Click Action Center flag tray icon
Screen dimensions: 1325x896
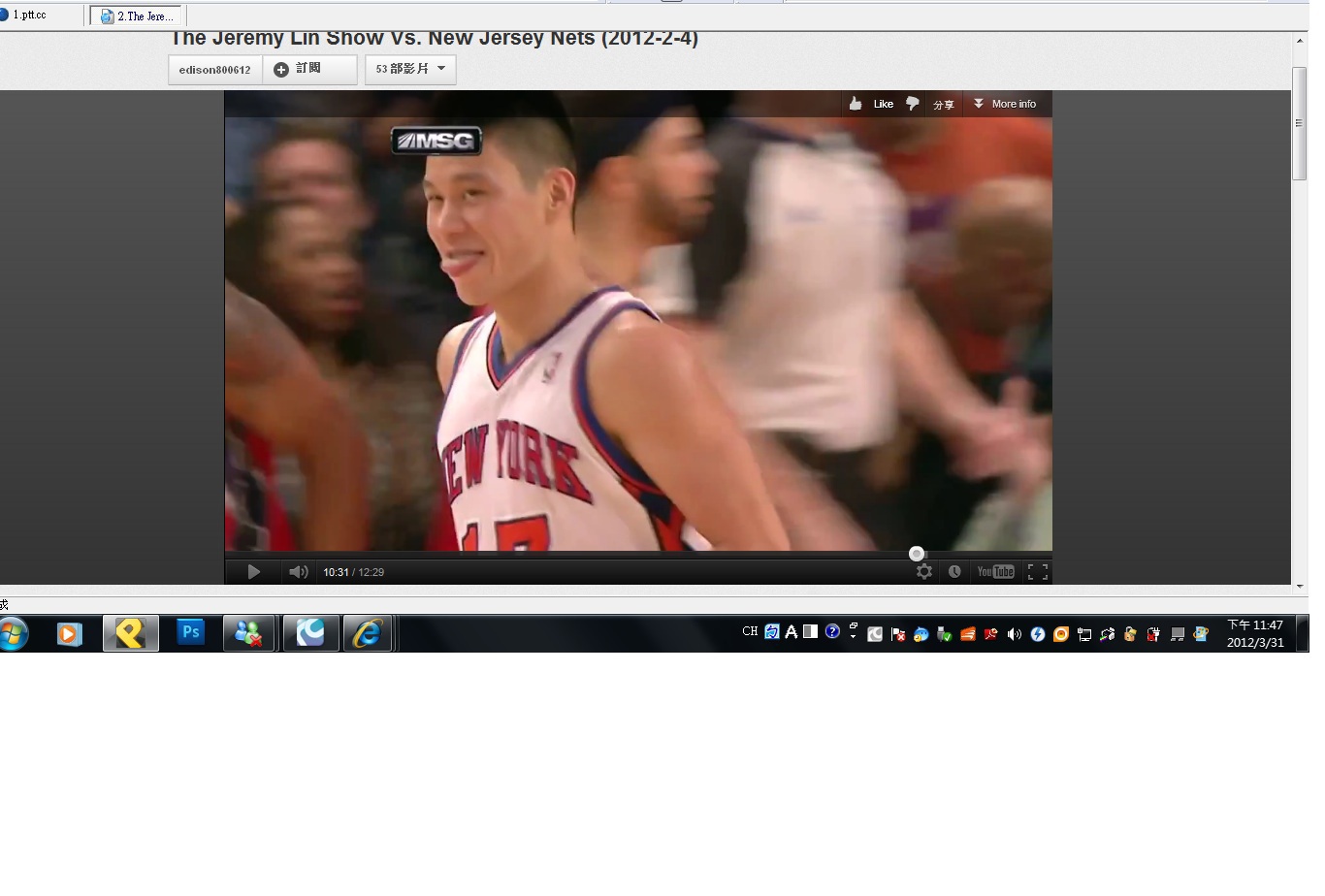[898, 634]
